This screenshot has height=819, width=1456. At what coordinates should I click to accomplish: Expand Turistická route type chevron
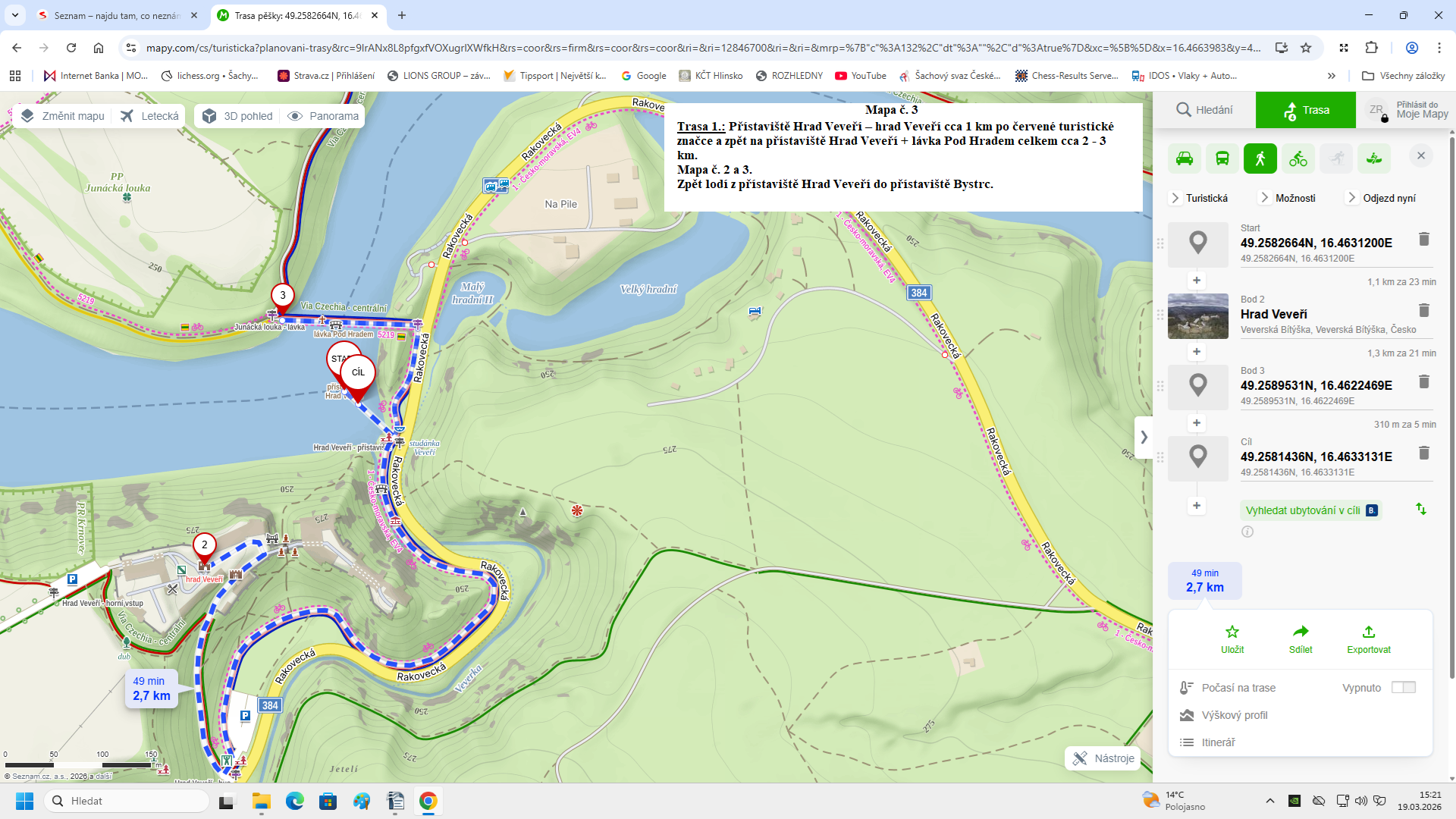pos(1175,198)
